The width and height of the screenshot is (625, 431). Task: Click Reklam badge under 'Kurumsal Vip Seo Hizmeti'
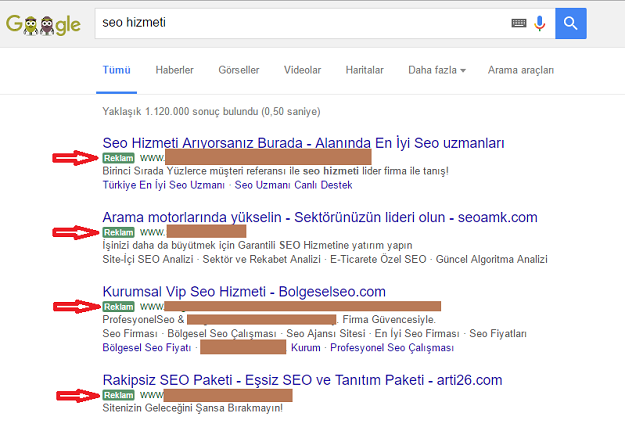point(118,307)
